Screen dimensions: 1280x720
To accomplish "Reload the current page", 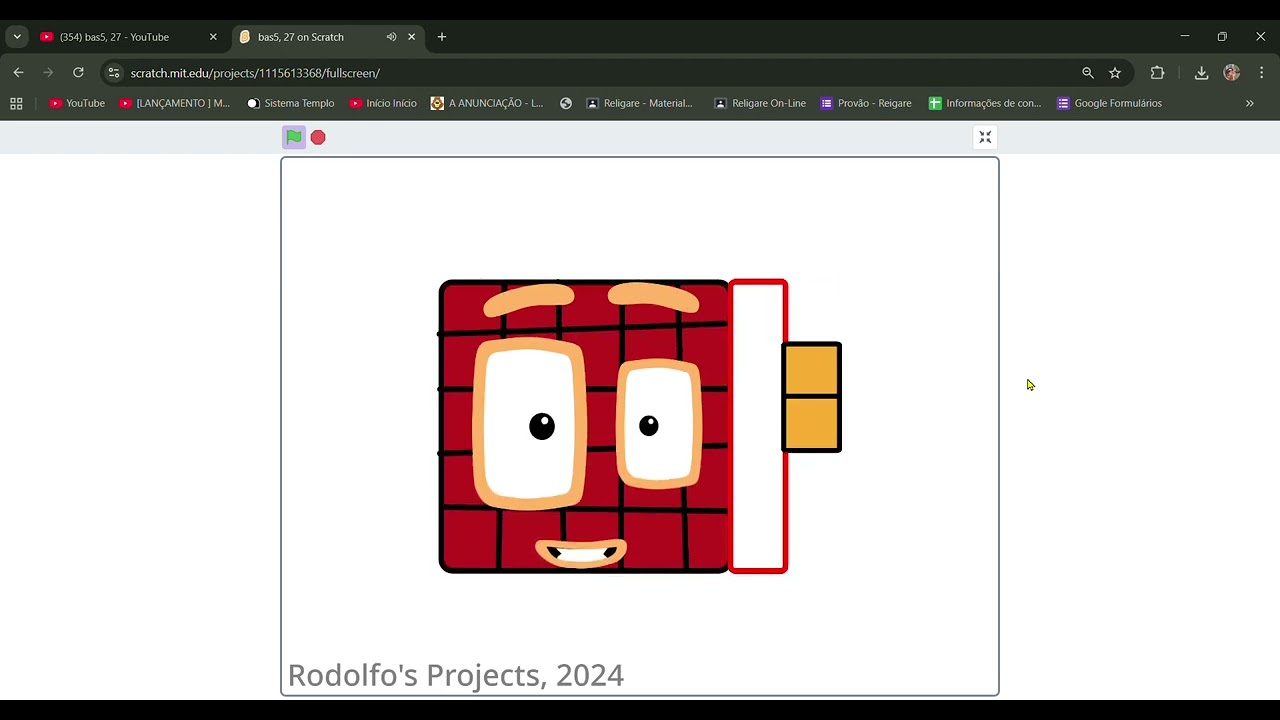I will 78,73.
